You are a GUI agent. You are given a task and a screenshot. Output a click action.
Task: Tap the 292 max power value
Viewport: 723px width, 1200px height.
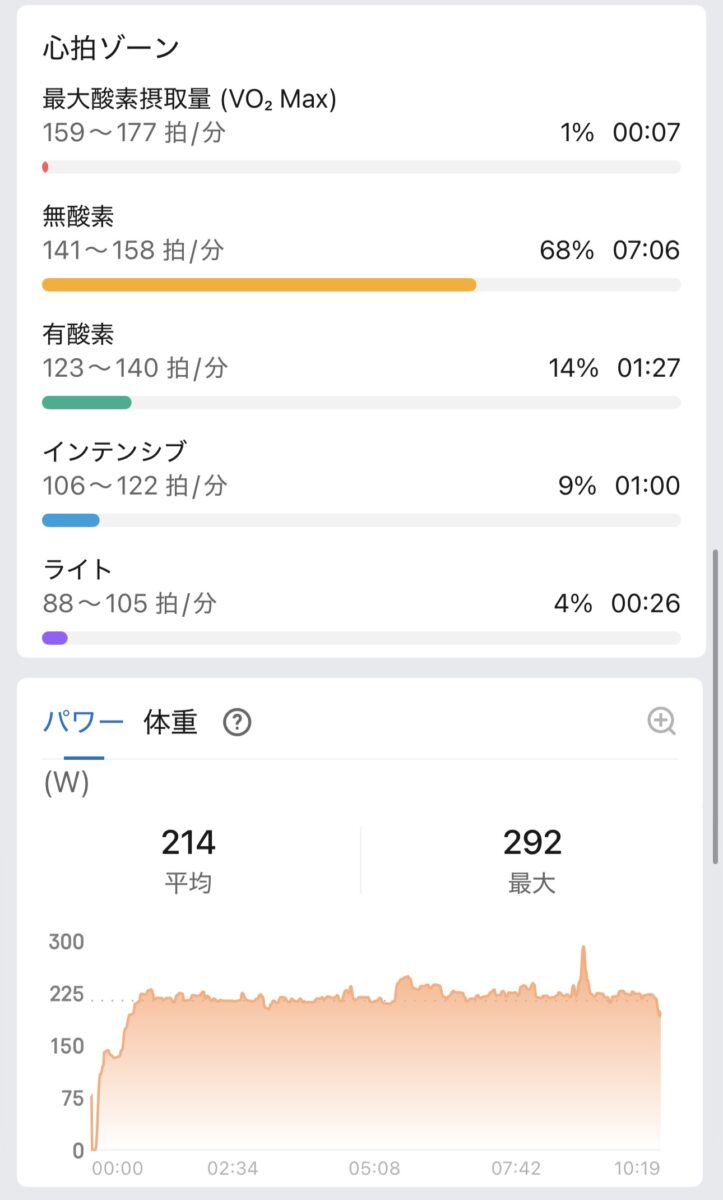(532, 843)
